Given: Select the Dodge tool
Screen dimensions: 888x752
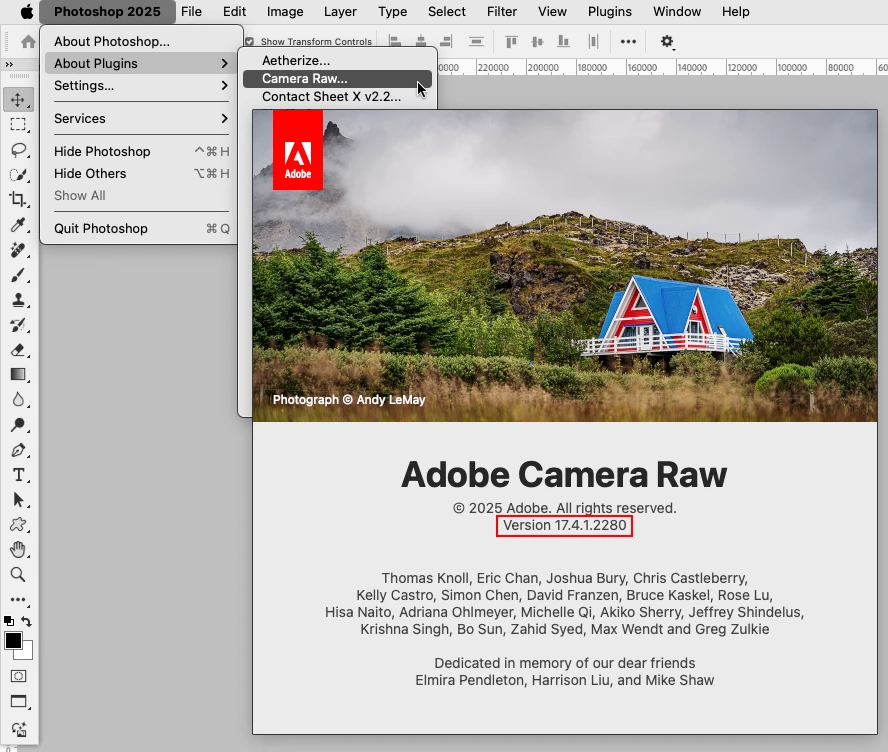Looking at the screenshot, I should pos(18,425).
